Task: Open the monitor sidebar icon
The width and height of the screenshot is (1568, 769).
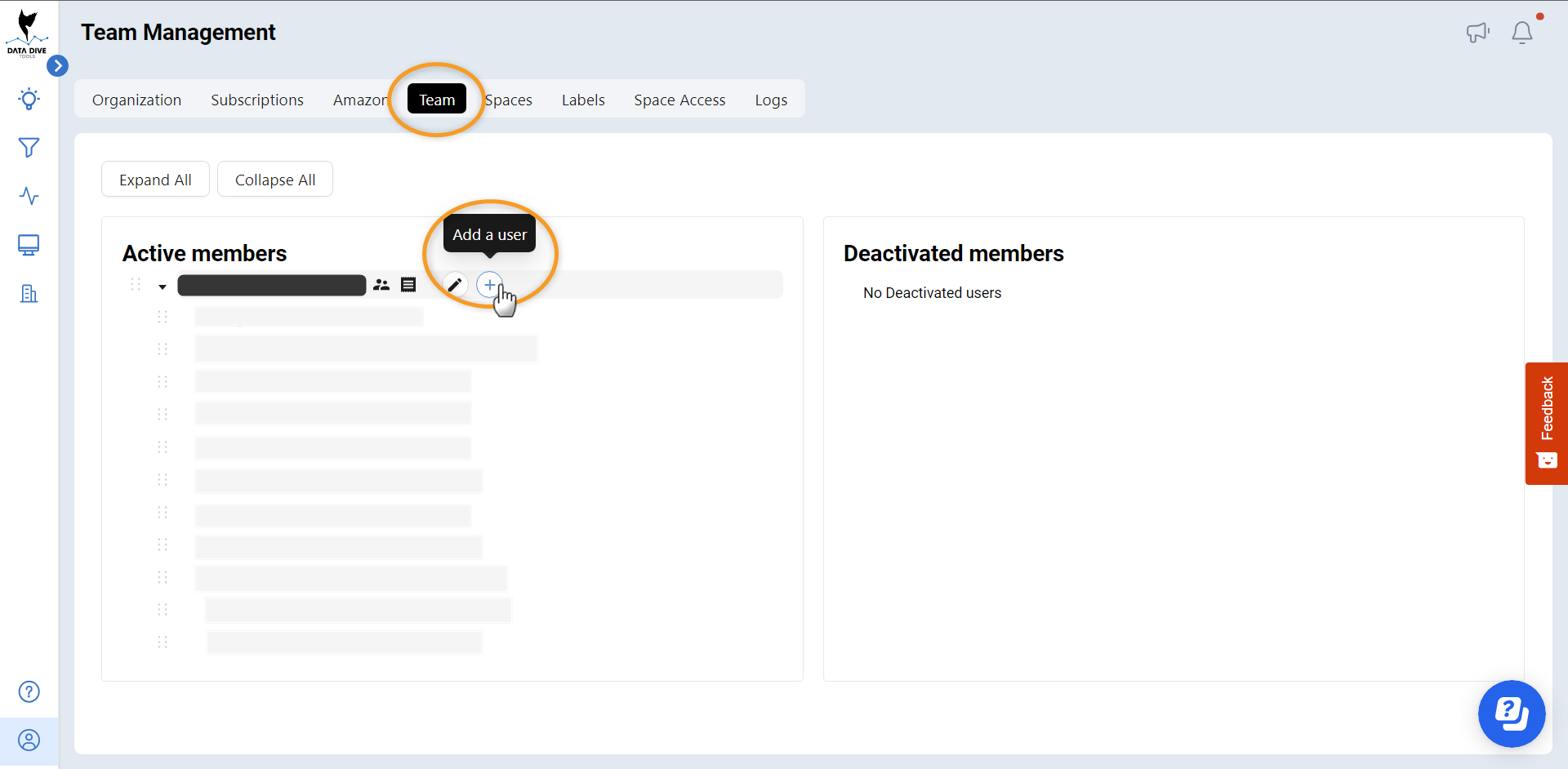Action: click(29, 245)
